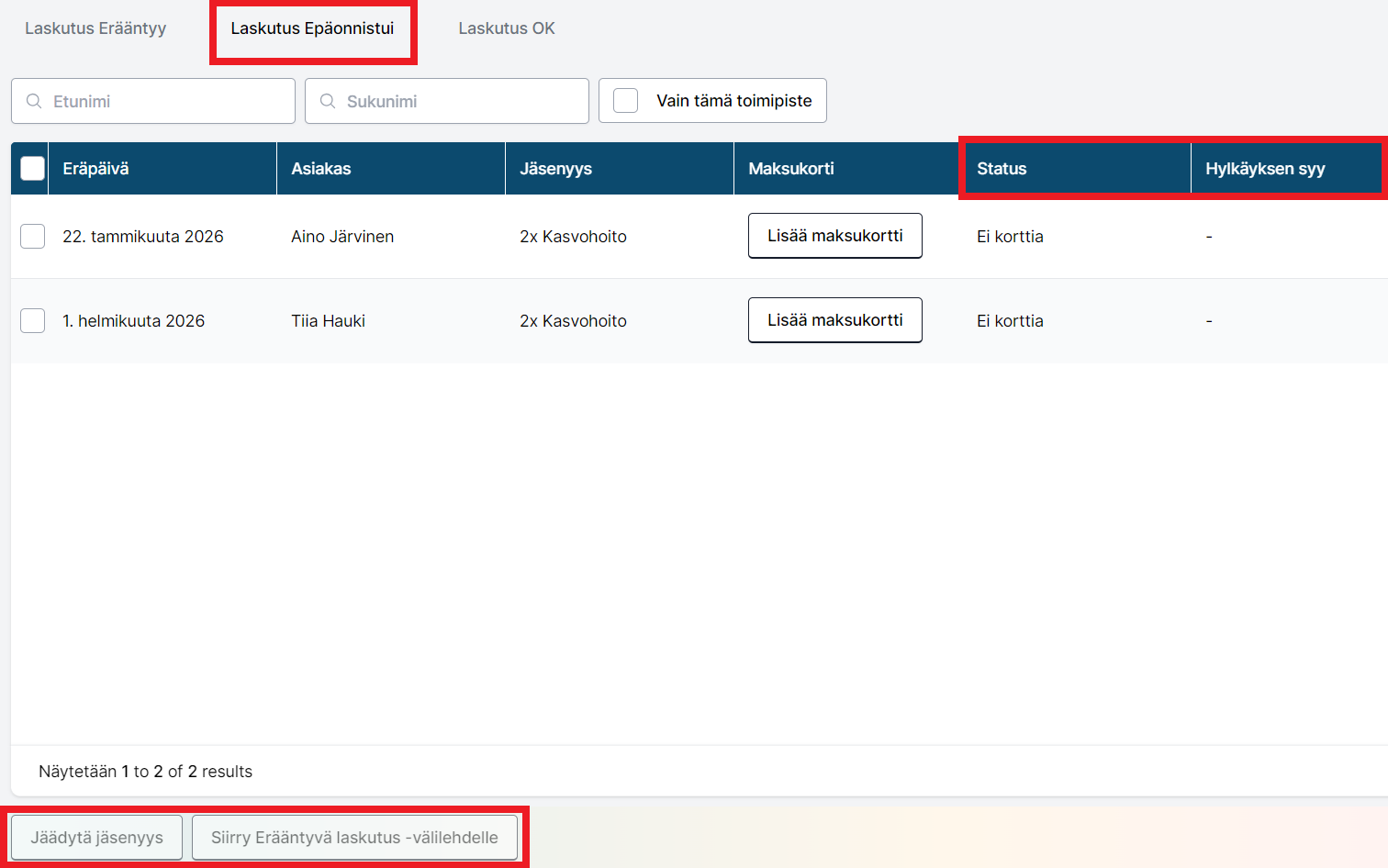1388x868 pixels.
Task: Click the search icon in Etunimi field
Action: 34,101
